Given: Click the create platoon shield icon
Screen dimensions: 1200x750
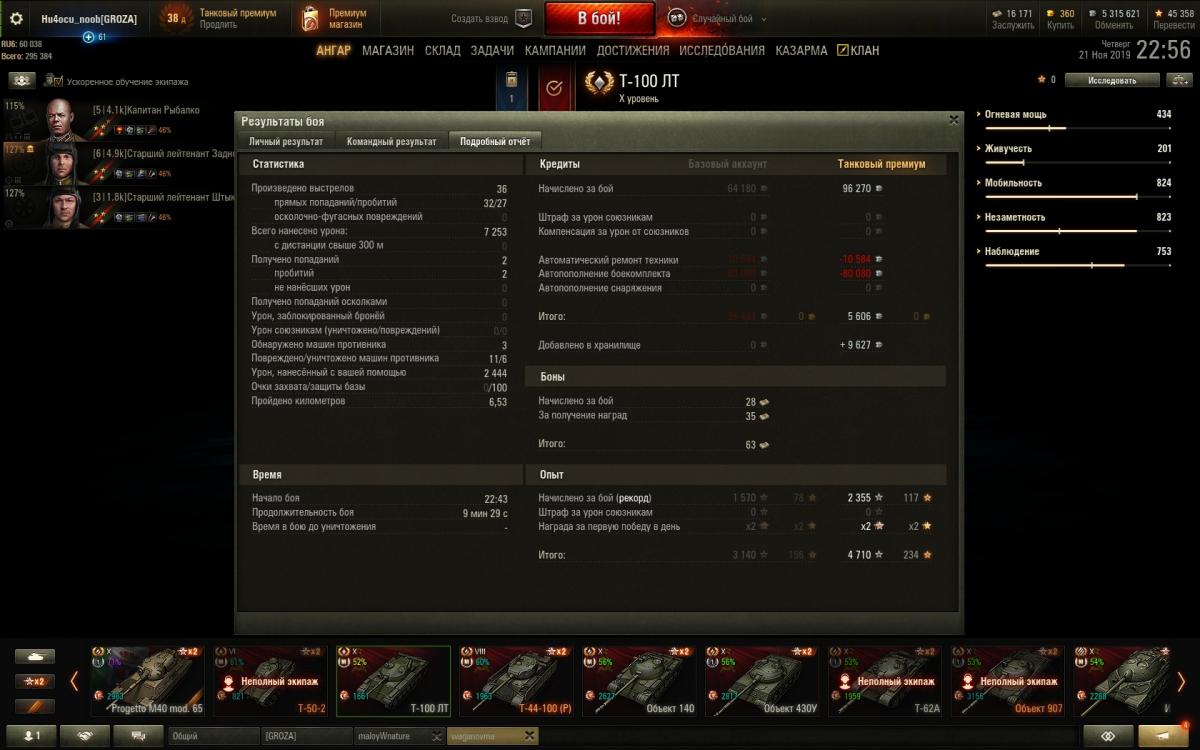Looking at the screenshot, I should tap(523, 18).
